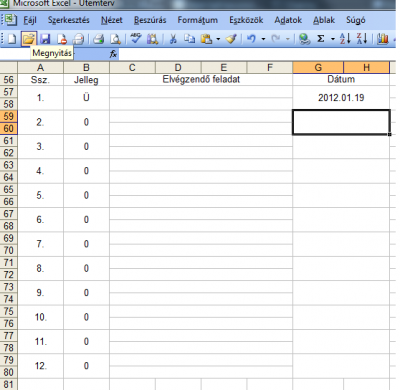Select the 'Dátum' header cell
Viewport: 400px width, 390px height.
coord(341,79)
